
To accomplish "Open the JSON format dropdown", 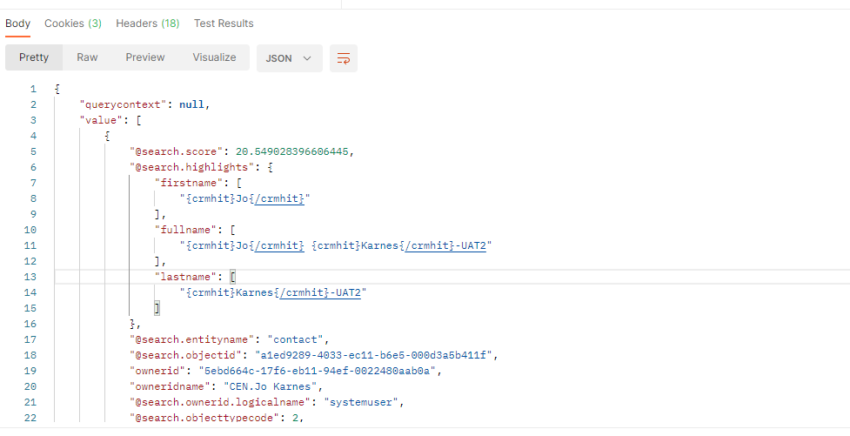I will [289, 58].
